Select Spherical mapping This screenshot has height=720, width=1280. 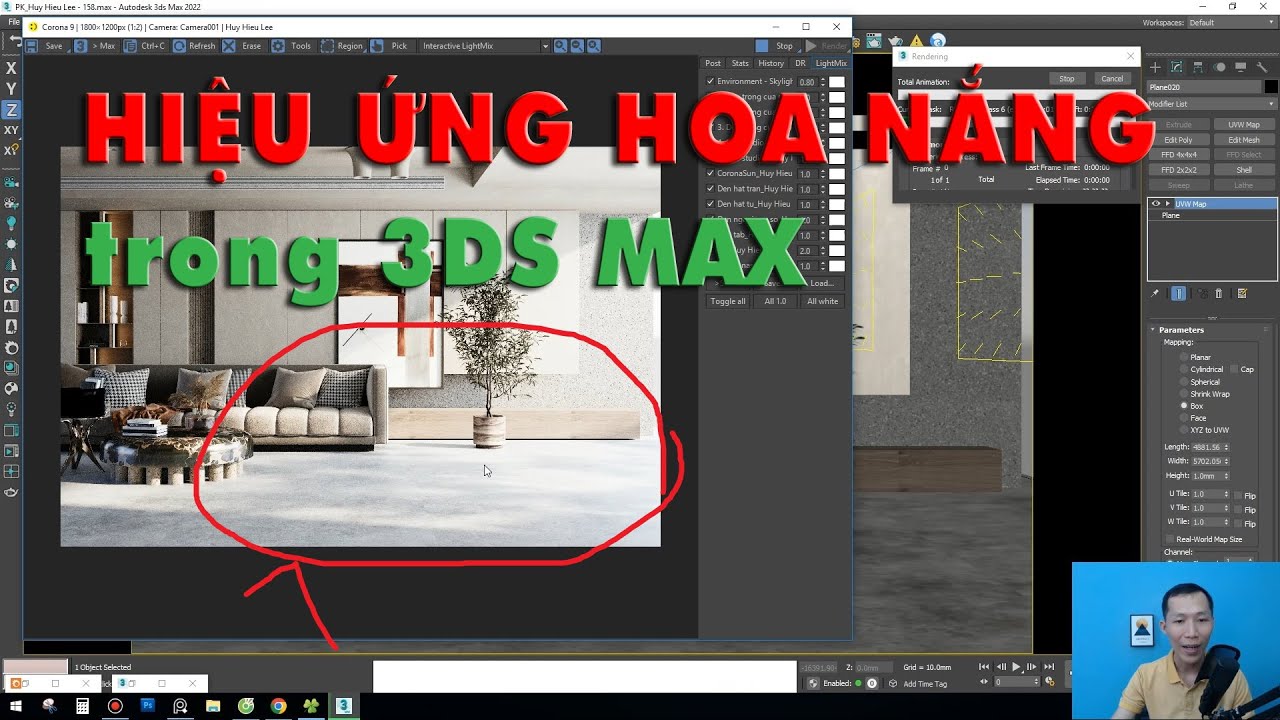tap(1184, 382)
